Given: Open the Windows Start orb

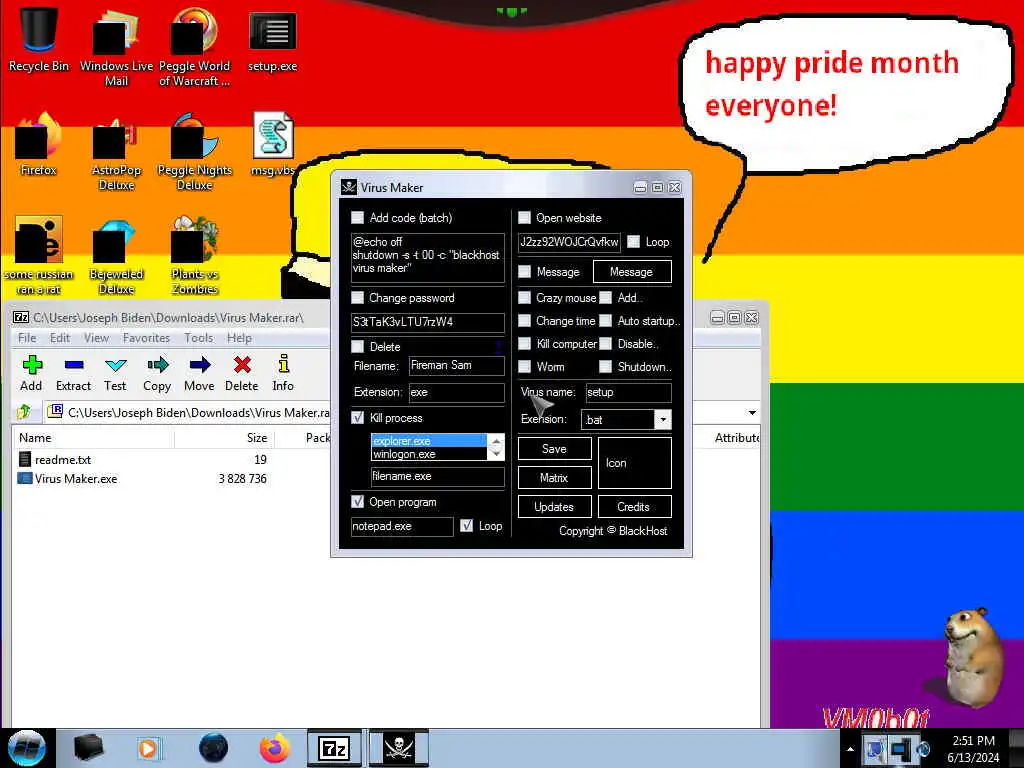Looking at the screenshot, I should tap(27, 748).
